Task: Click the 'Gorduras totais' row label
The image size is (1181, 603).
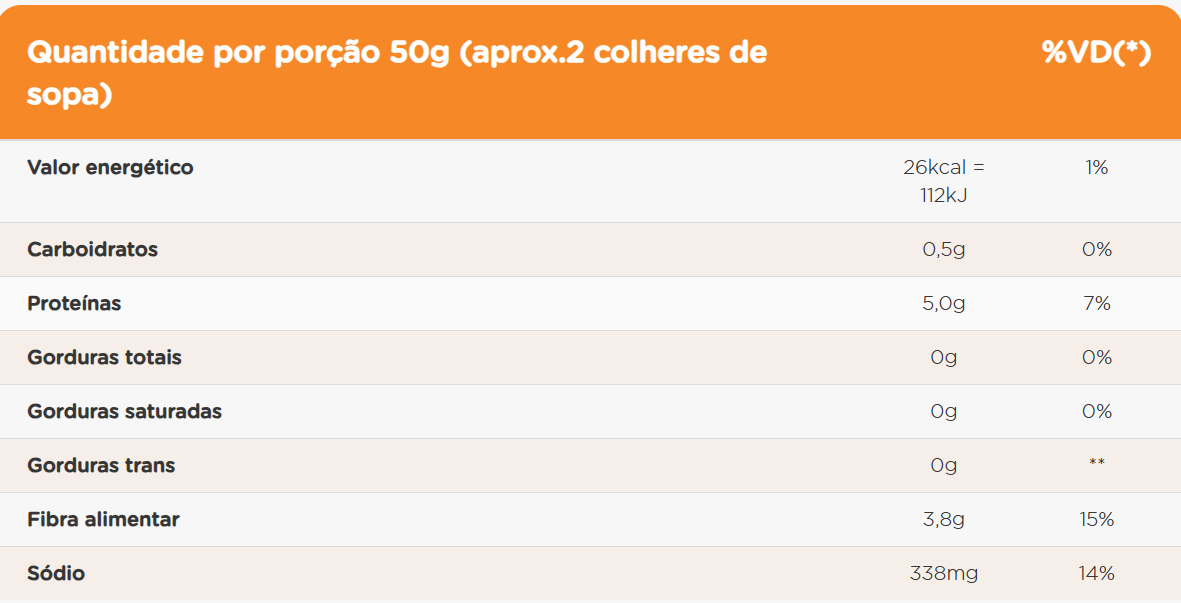Action: point(104,358)
